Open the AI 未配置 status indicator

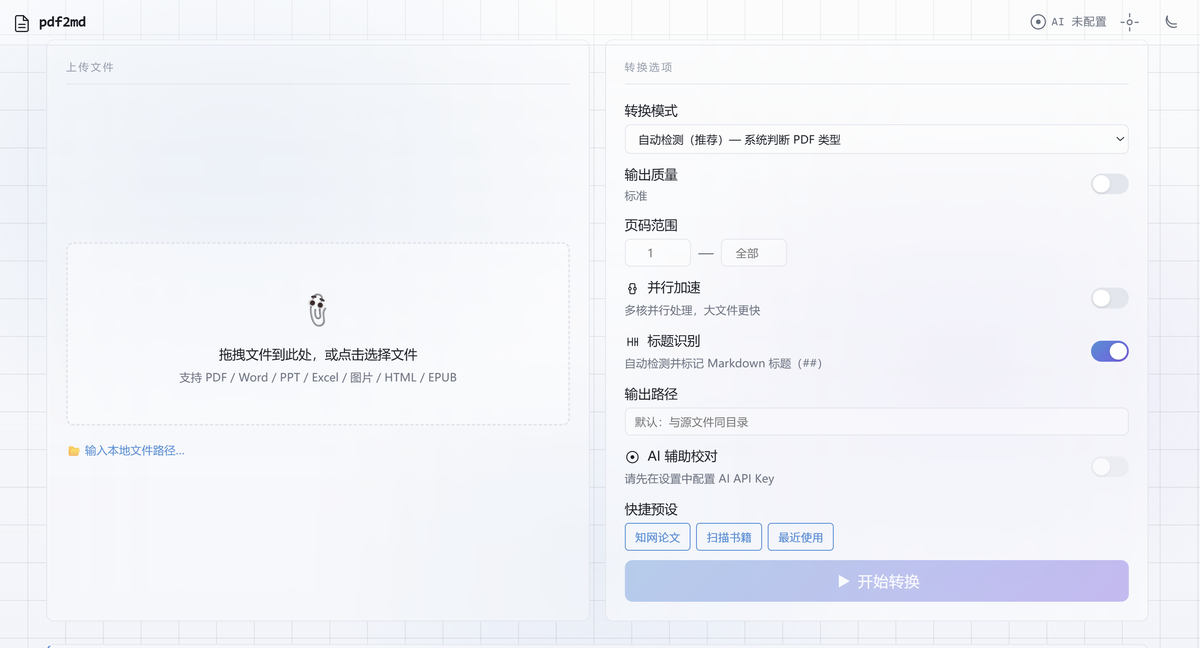coord(1069,22)
